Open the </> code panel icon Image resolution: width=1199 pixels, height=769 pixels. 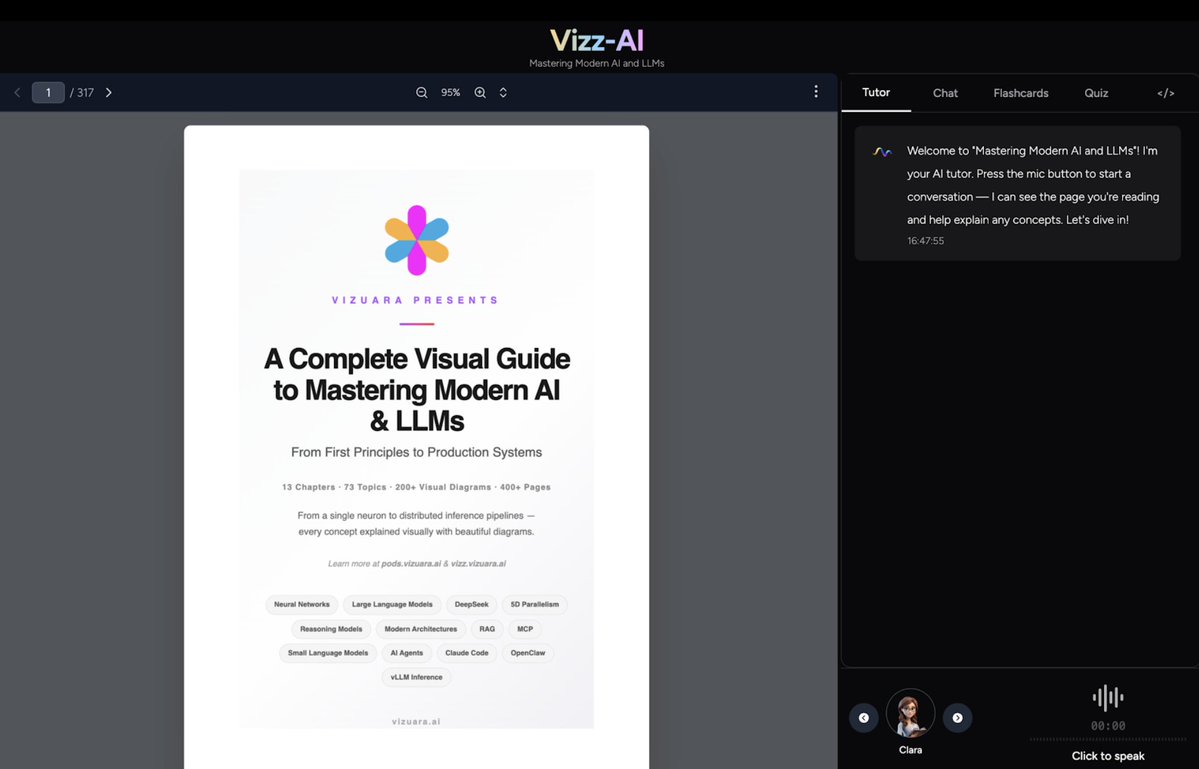point(1165,92)
